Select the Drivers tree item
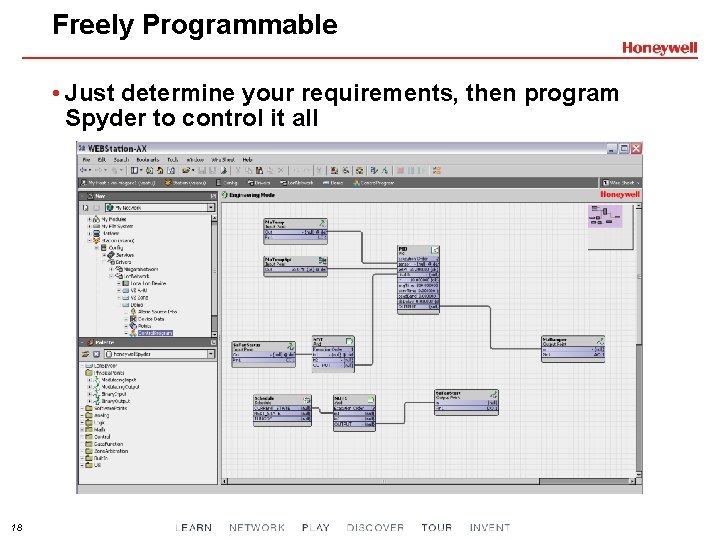The image size is (720, 540). [123, 262]
